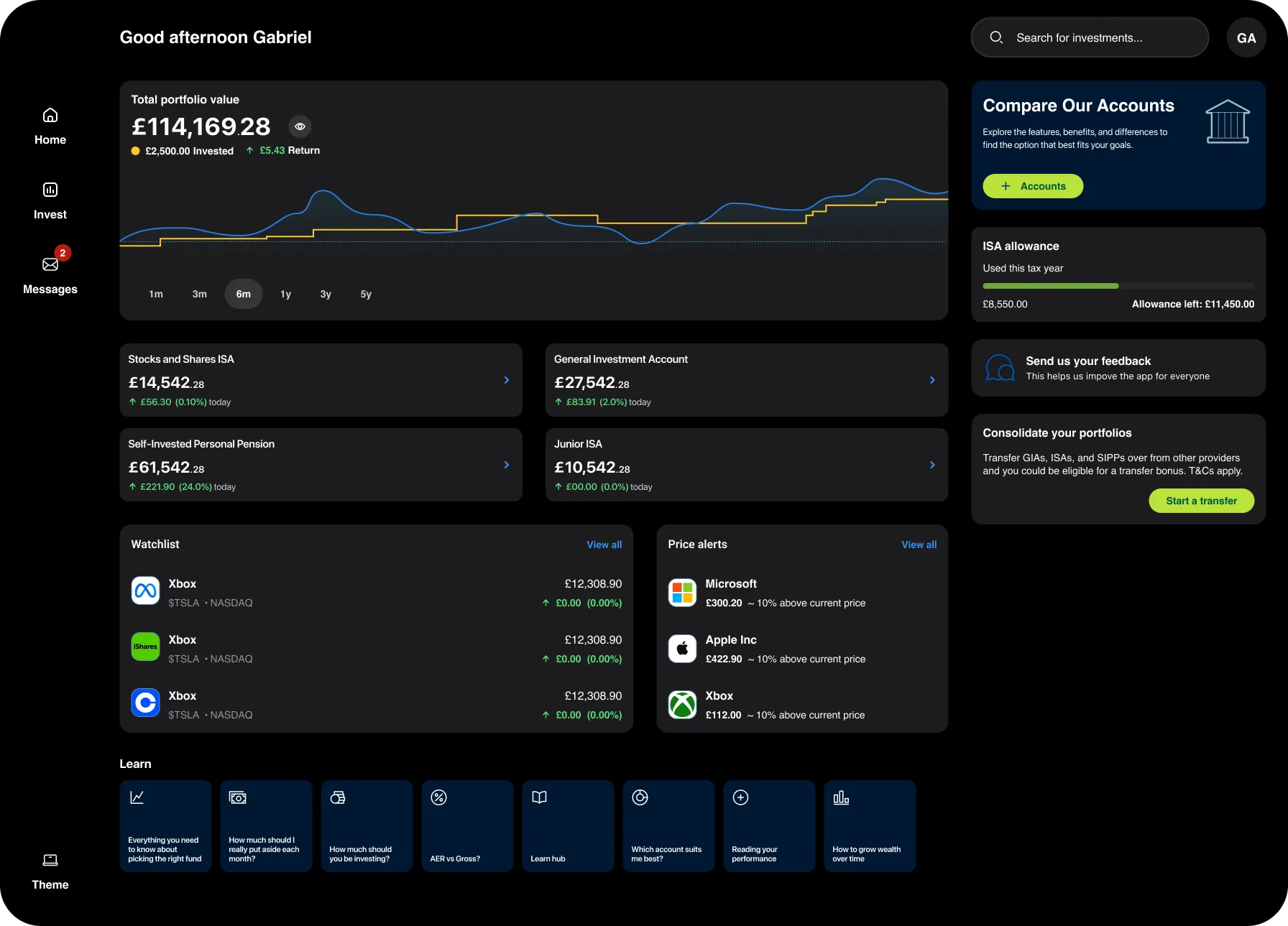Click 'Microsoft' price alert name
Screen dimensions: 1288x926
point(731,583)
